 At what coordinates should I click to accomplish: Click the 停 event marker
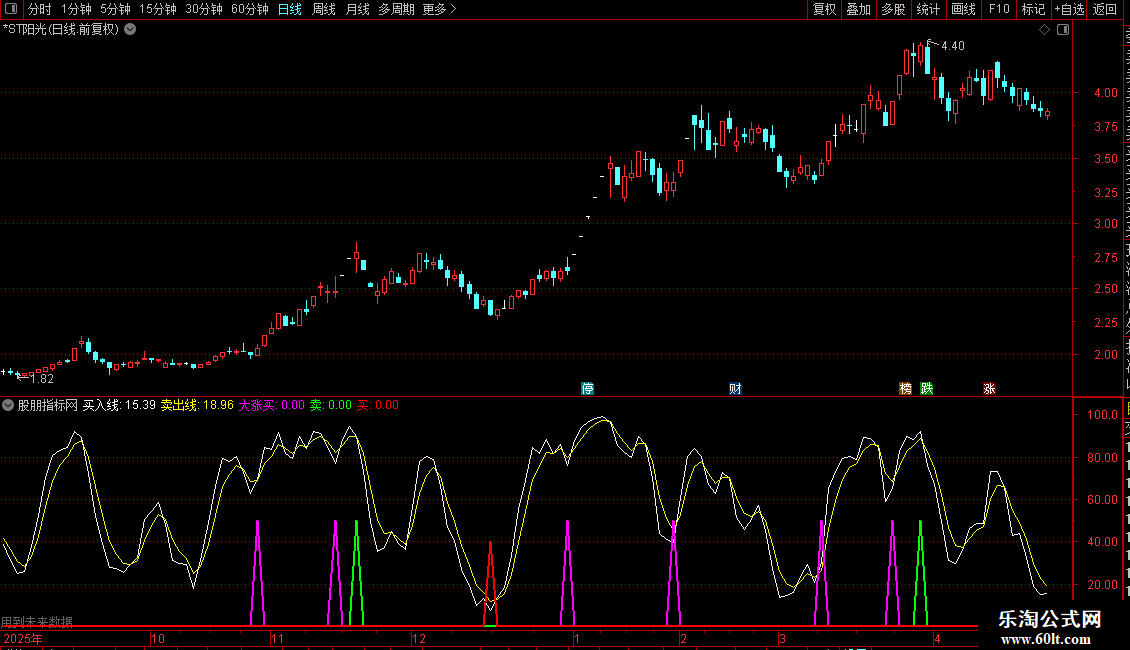tap(587, 388)
